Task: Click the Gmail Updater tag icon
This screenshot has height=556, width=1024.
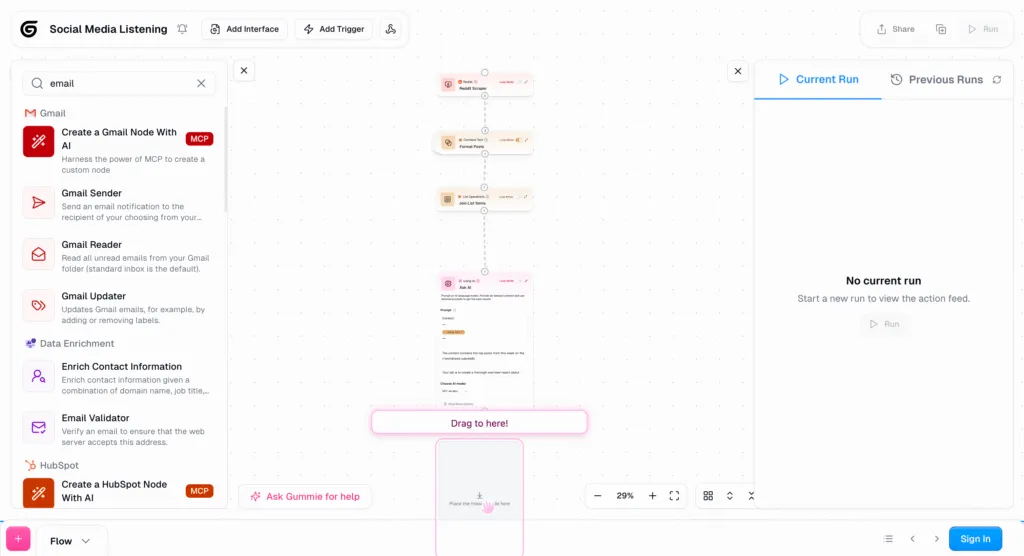Action: pyautogui.click(x=39, y=306)
